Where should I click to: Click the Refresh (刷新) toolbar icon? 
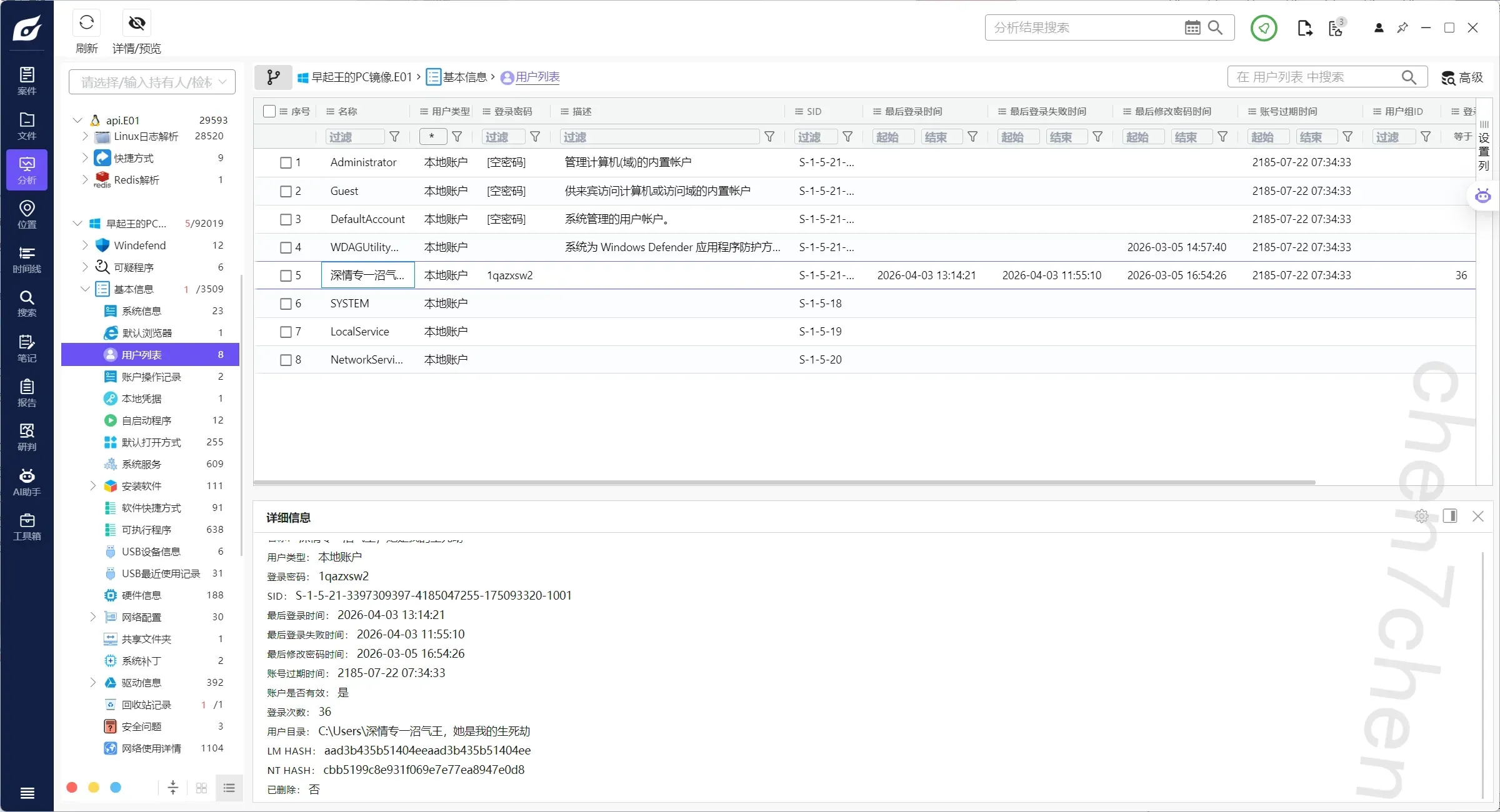[86, 23]
